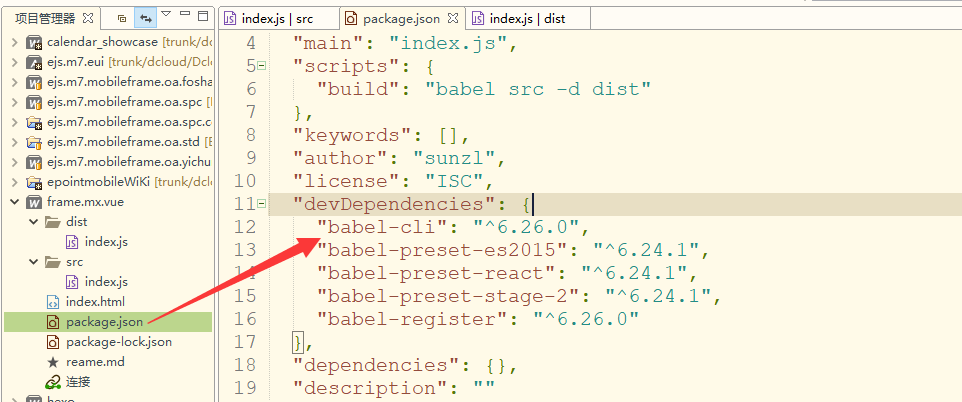Expand ejs.m7.mobileframe.oa.std project
Viewport: 962px width, 402px height.
coord(15,142)
